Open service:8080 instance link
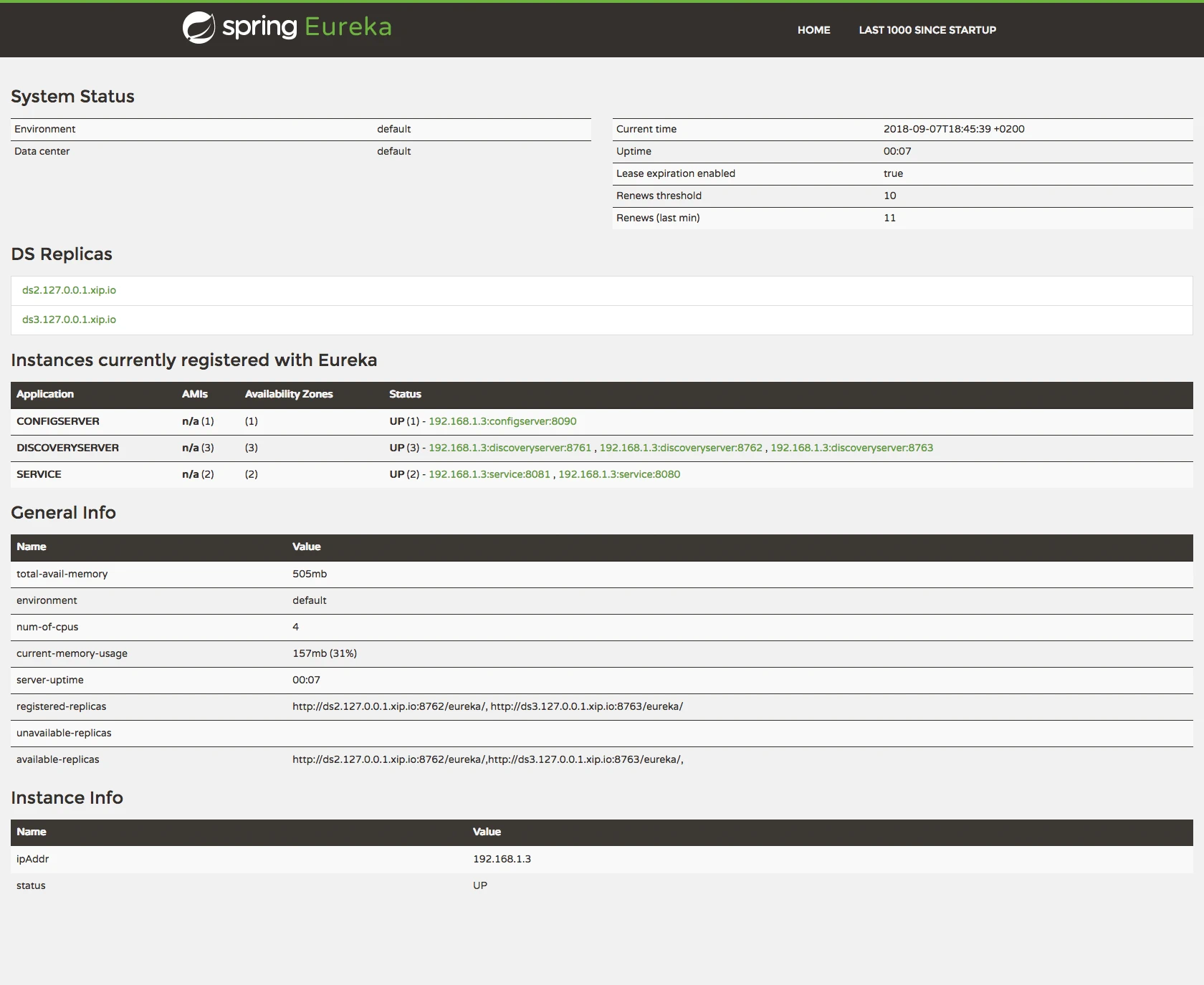 619,474
